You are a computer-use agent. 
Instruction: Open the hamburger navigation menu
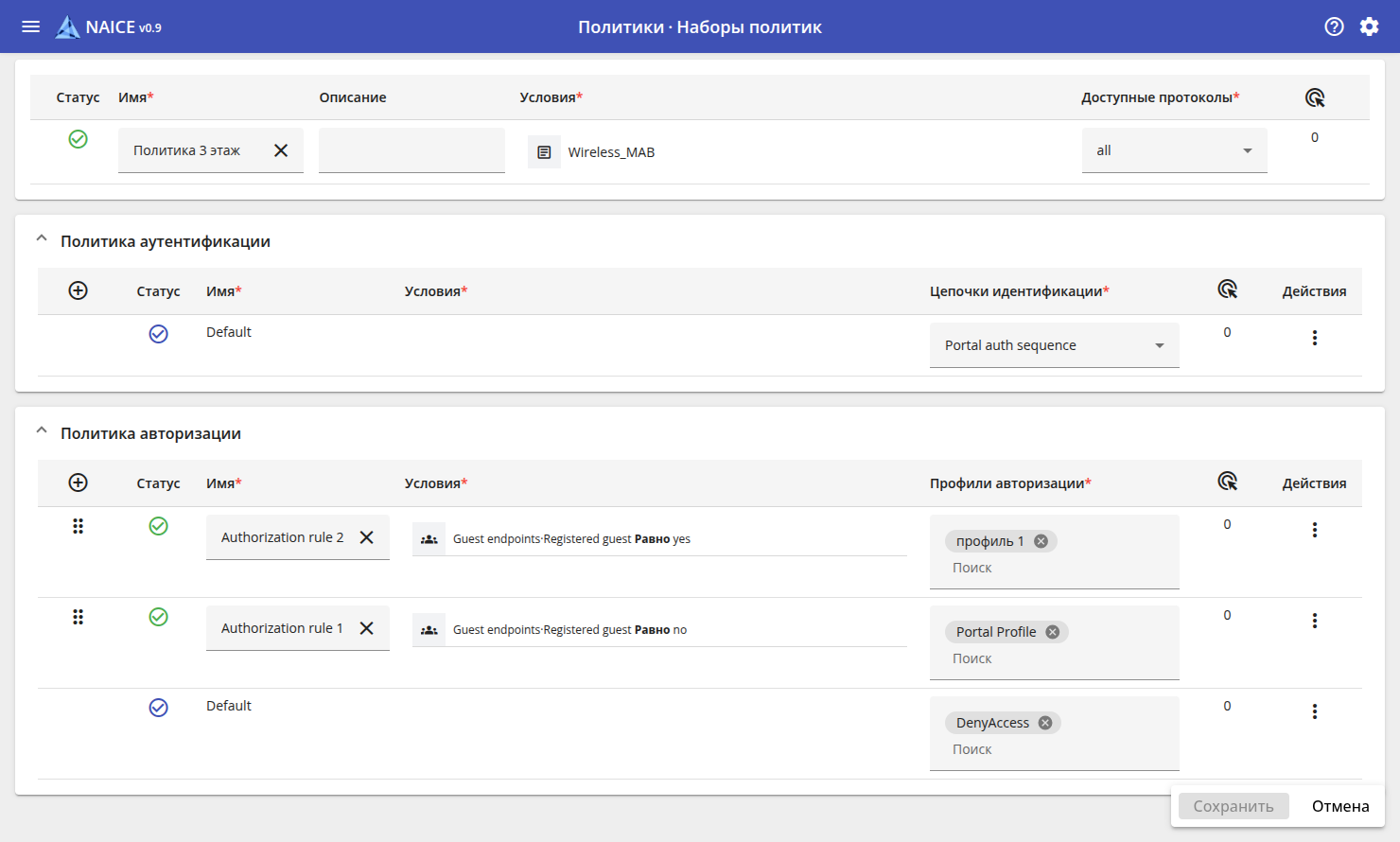(x=30, y=26)
